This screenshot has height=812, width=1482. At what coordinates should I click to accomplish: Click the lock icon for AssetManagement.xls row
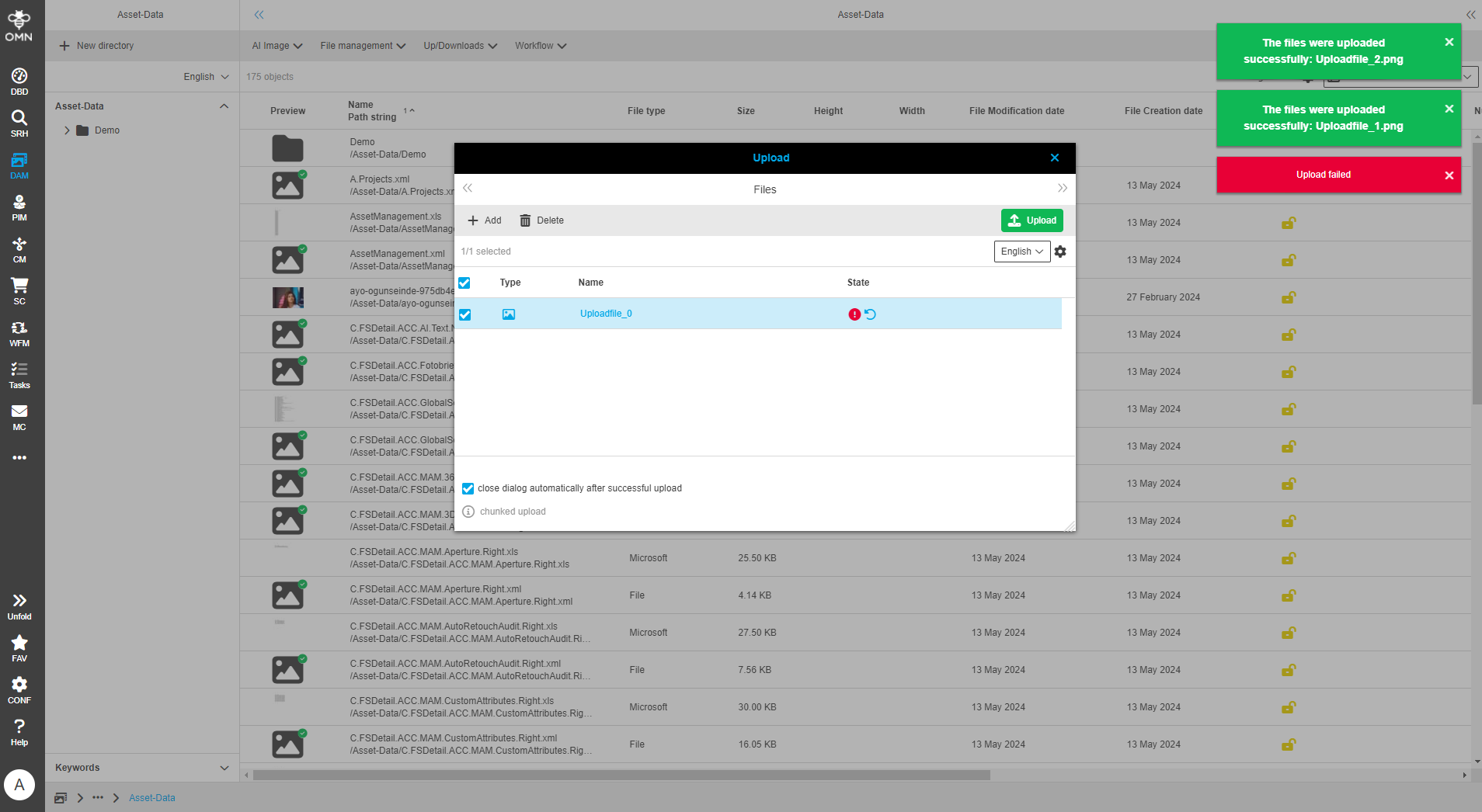[x=1289, y=223]
